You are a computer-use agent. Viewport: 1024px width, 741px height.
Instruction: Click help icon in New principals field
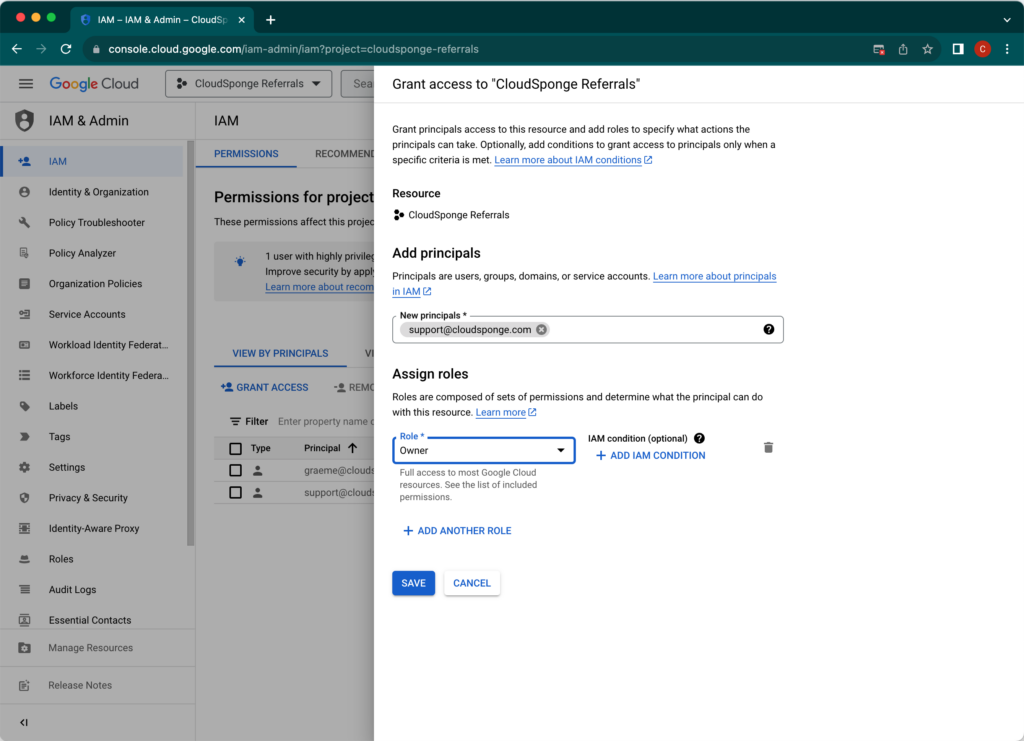pos(768,329)
